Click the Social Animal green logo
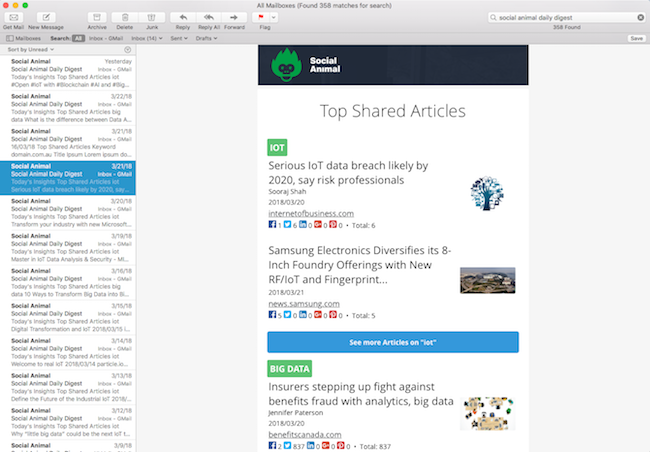This screenshot has width=650, height=452. (x=286, y=65)
